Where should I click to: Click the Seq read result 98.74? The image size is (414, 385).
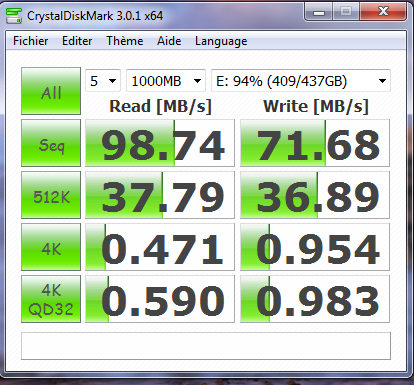tap(160, 143)
